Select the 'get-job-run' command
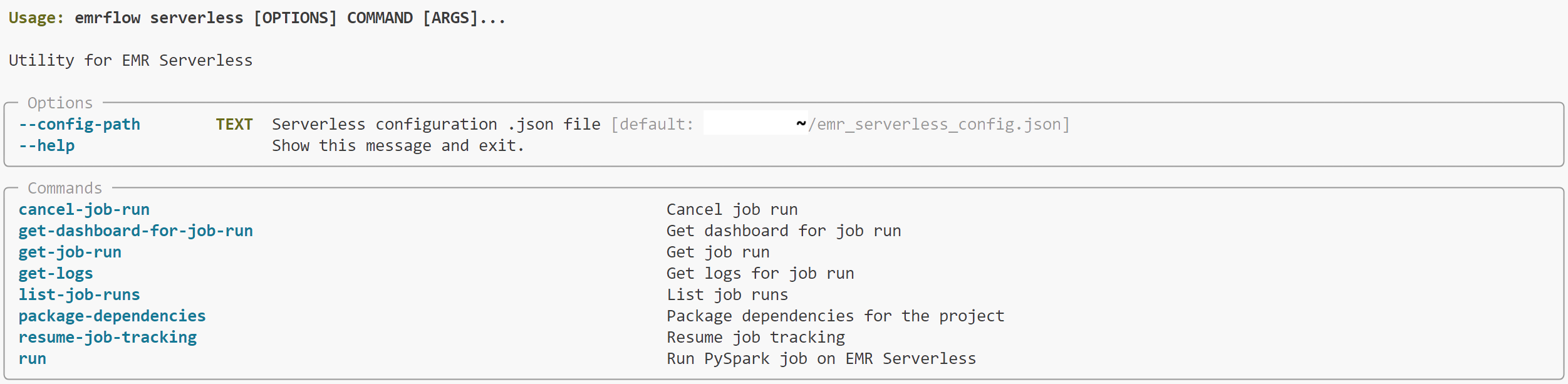 (70, 252)
